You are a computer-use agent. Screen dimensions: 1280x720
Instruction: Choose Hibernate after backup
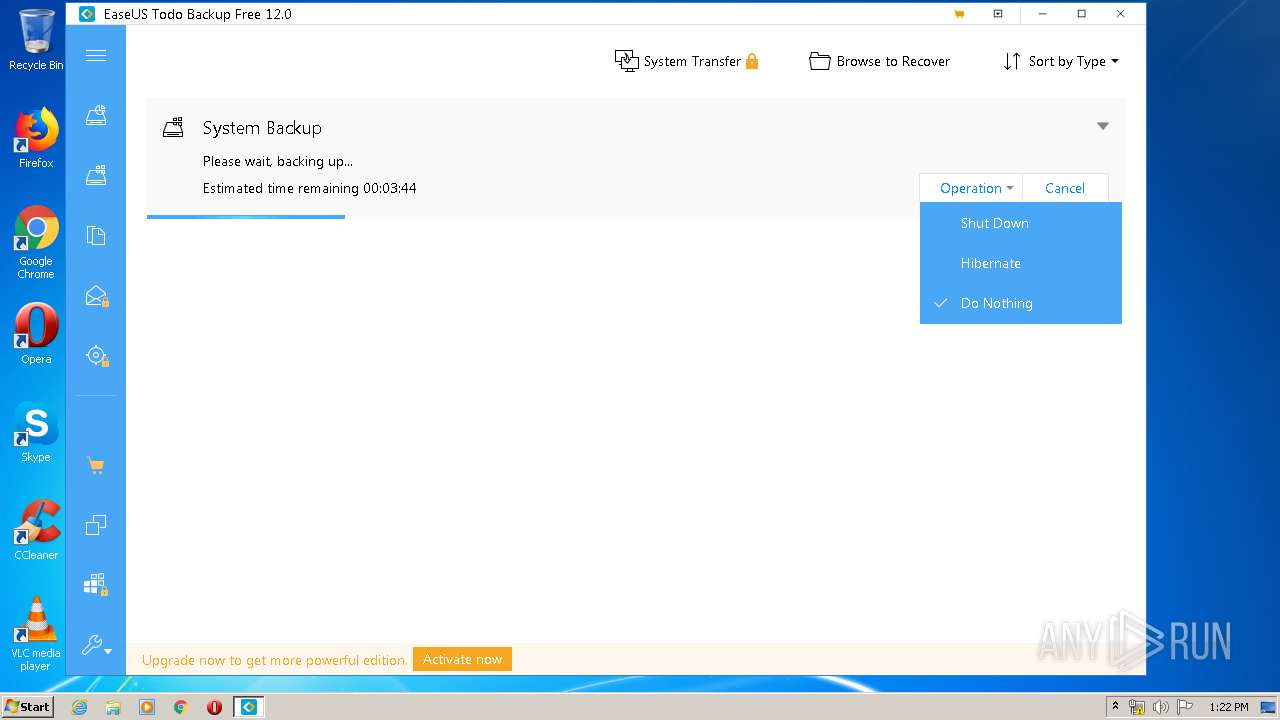pos(1021,263)
